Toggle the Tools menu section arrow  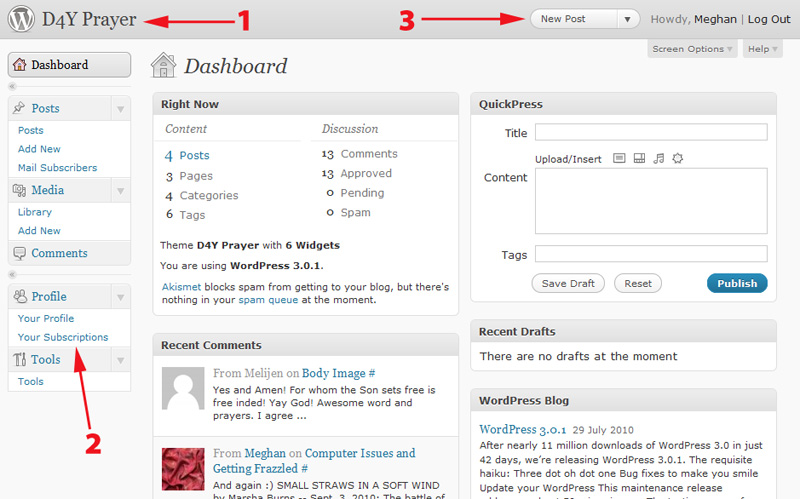click(121, 360)
